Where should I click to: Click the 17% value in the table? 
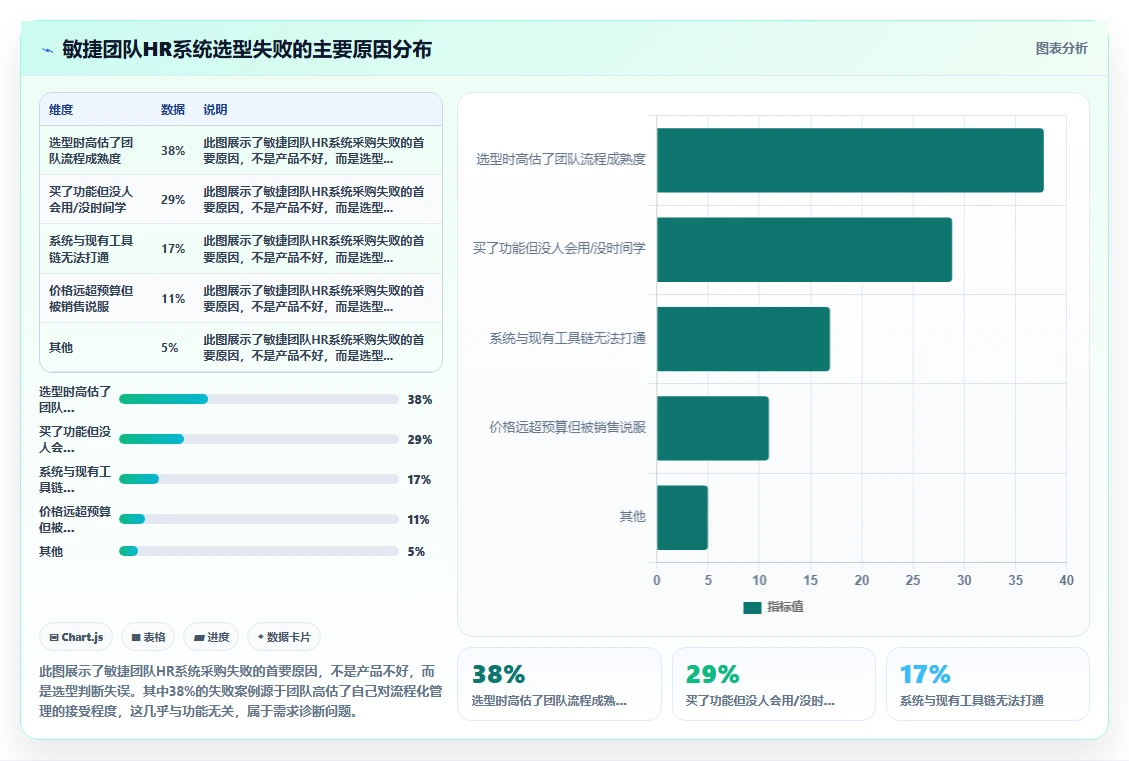173,248
